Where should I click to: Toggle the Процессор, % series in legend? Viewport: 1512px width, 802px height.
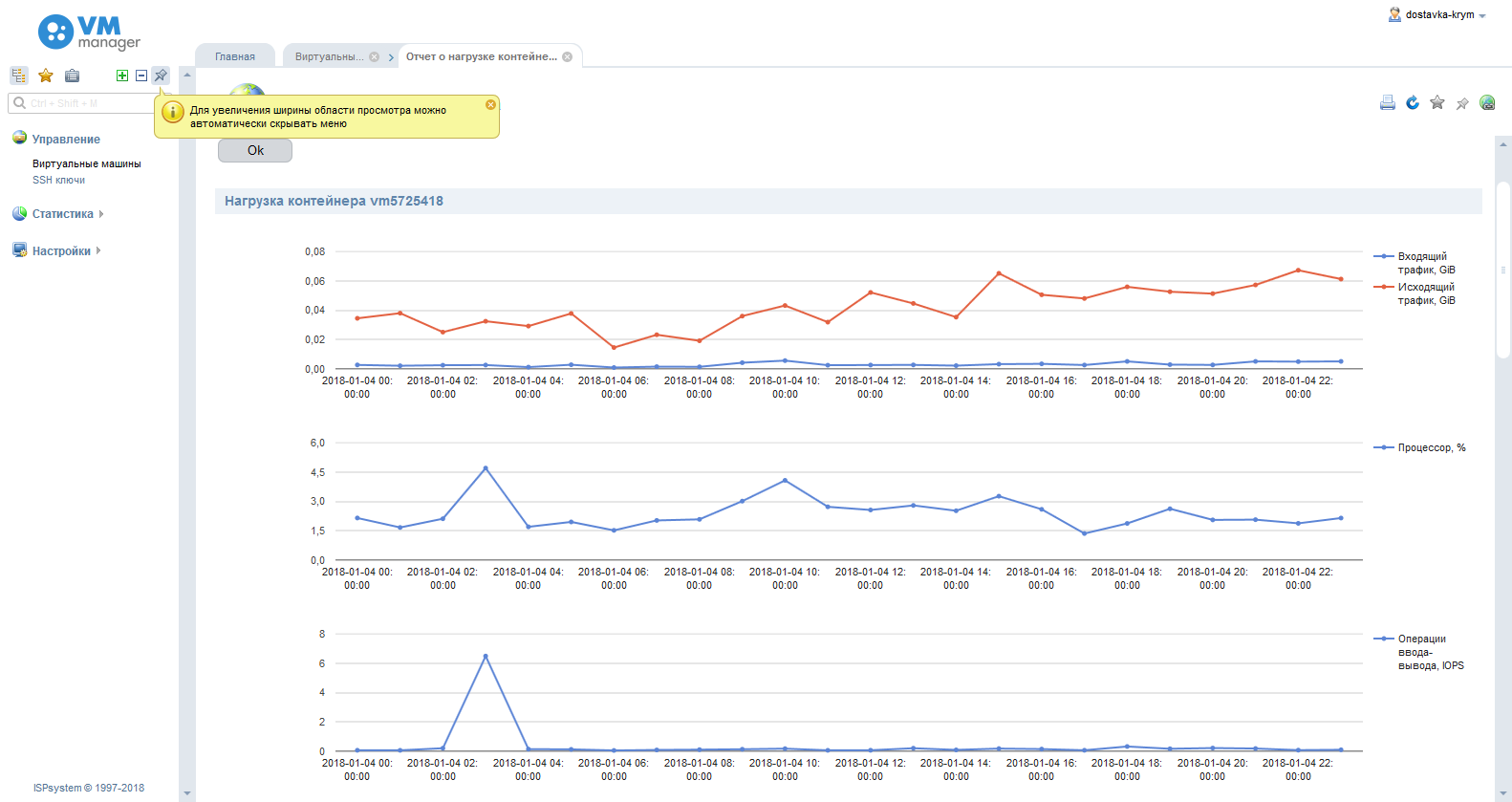coord(1431,447)
